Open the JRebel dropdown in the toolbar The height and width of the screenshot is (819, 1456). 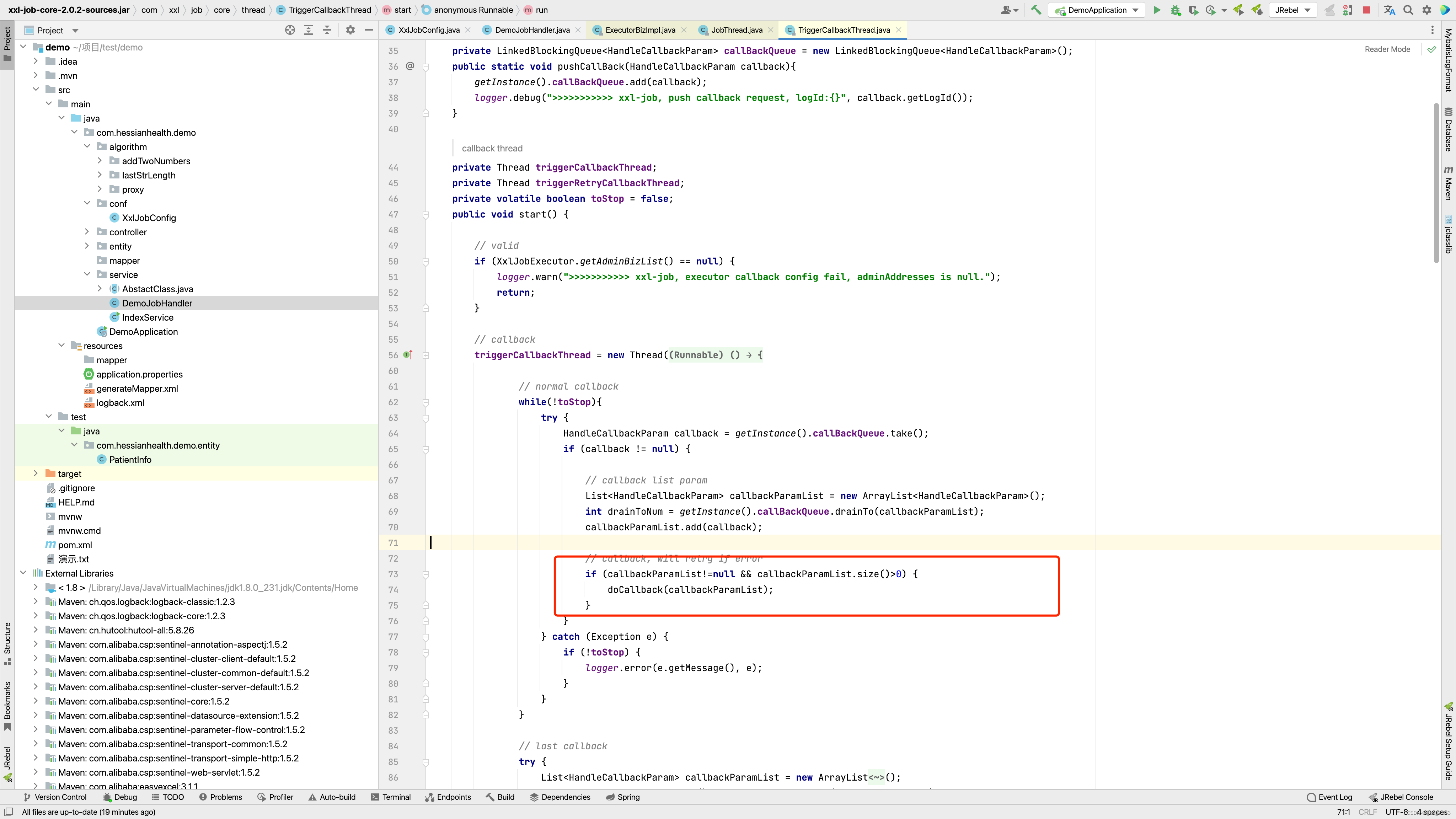(1292, 10)
